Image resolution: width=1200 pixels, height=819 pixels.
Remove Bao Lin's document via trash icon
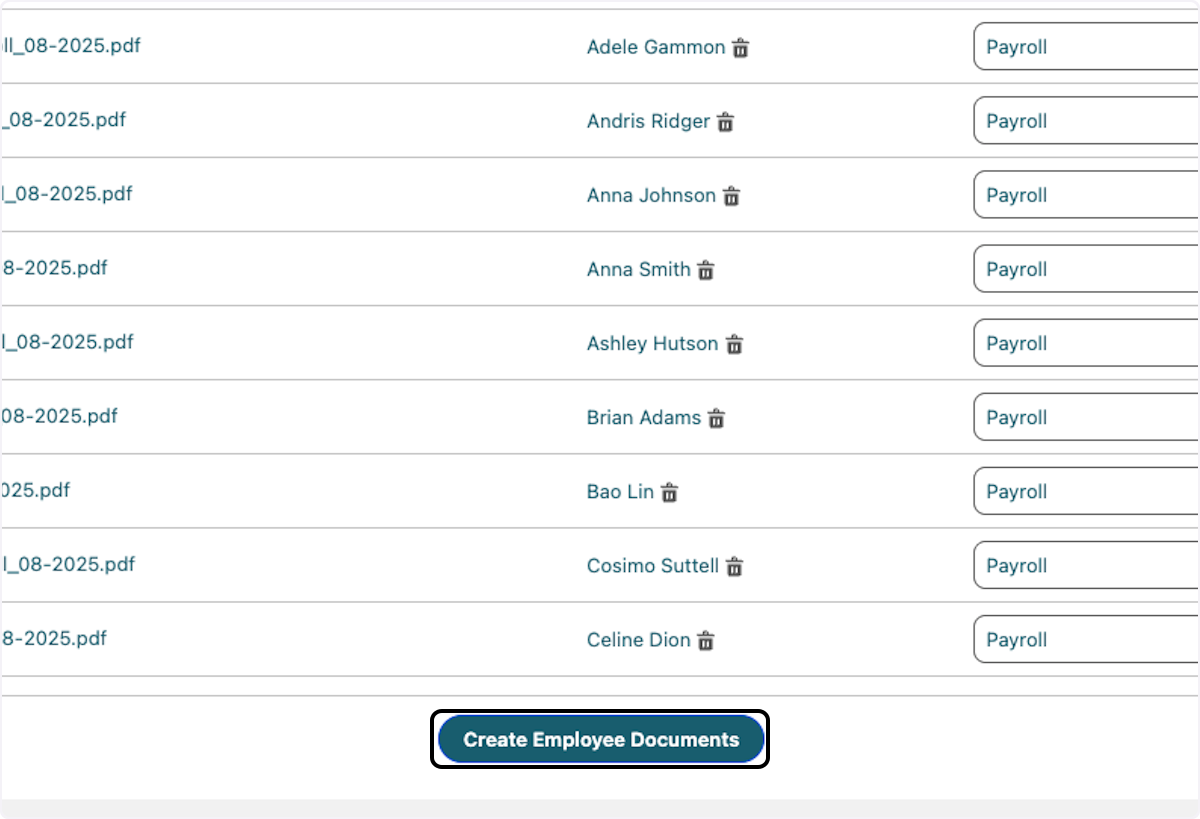pos(670,492)
